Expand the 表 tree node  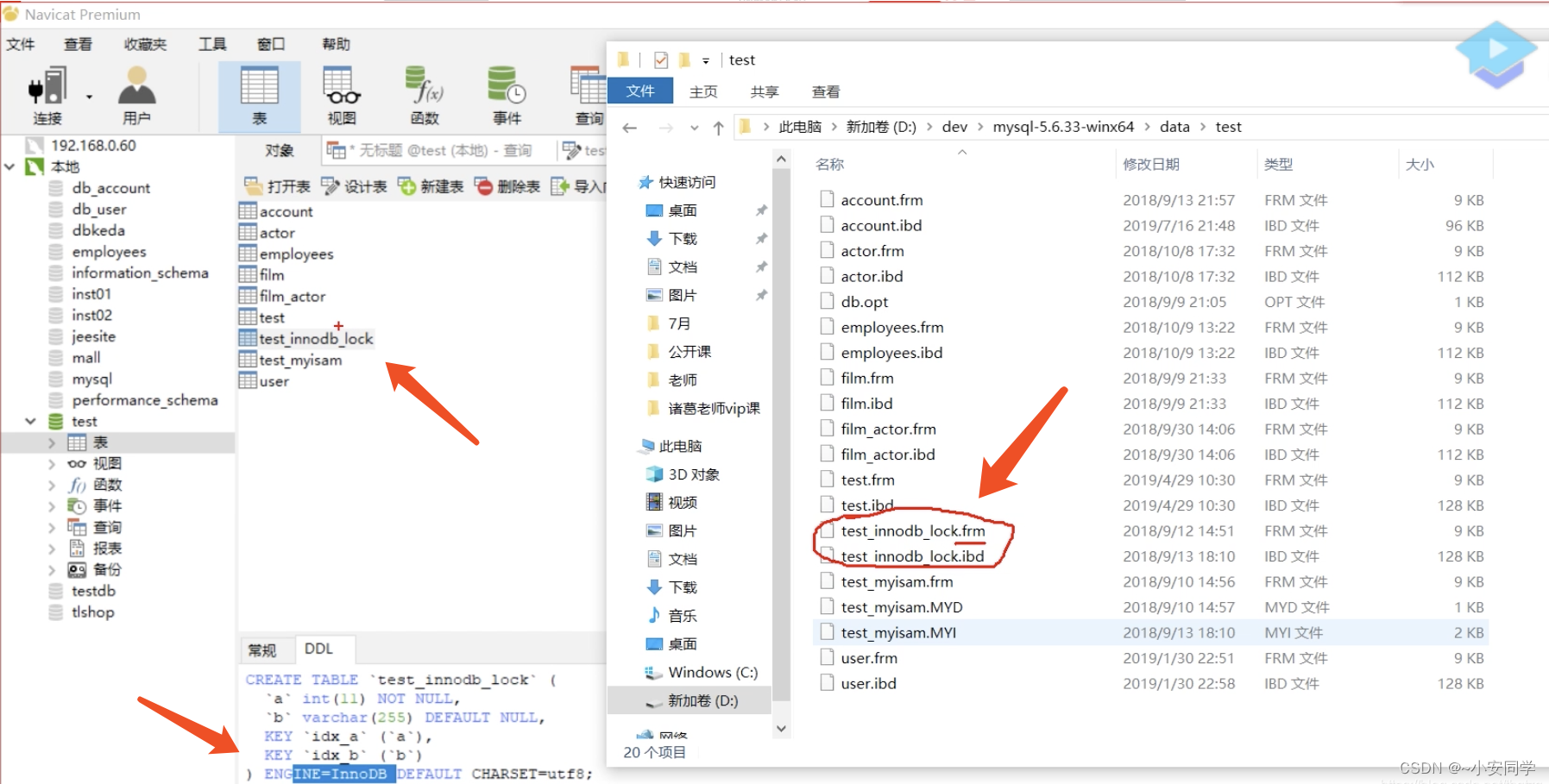point(52,442)
